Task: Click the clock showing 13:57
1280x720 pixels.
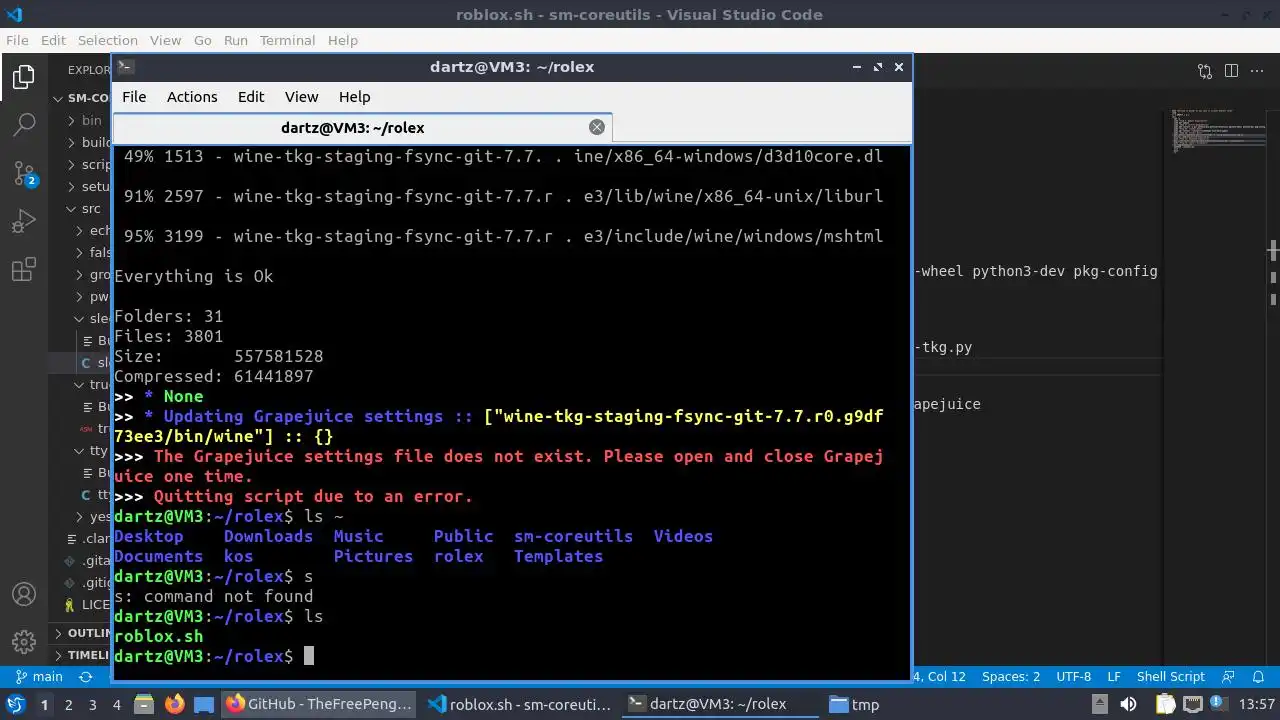Action: (x=1257, y=704)
